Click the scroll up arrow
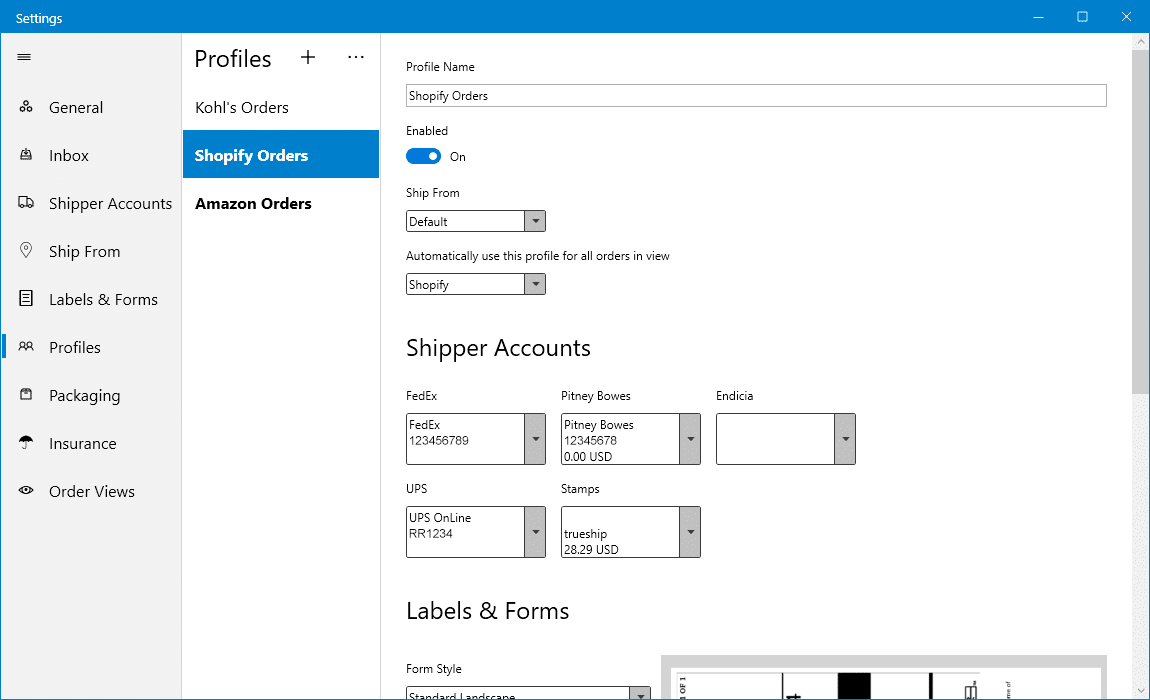Image resolution: width=1150 pixels, height=700 pixels. pos(1140,42)
